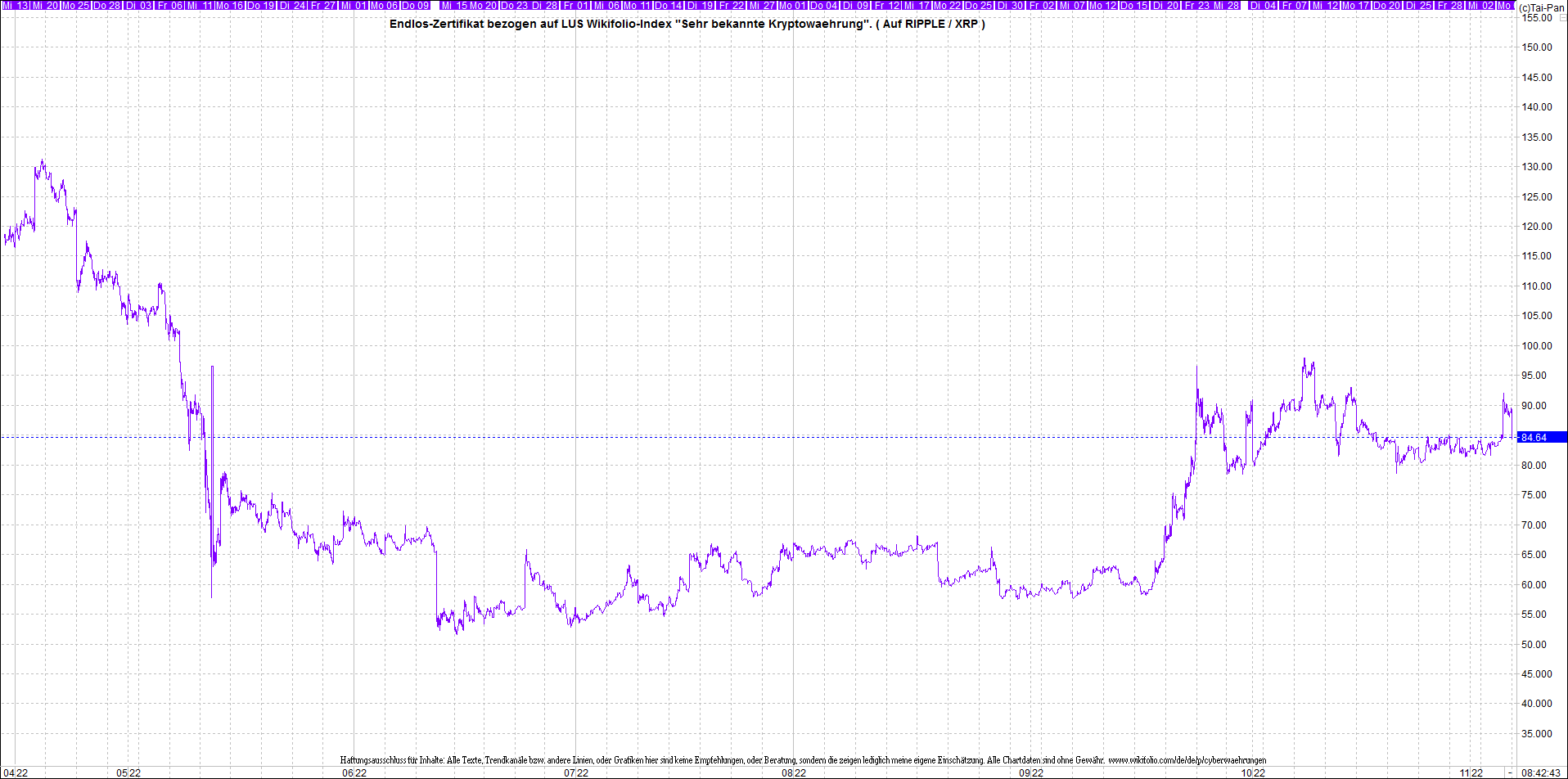Click the 90.00 value on price axis
This screenshot has width=1568, height=779.
(1534, 406)
